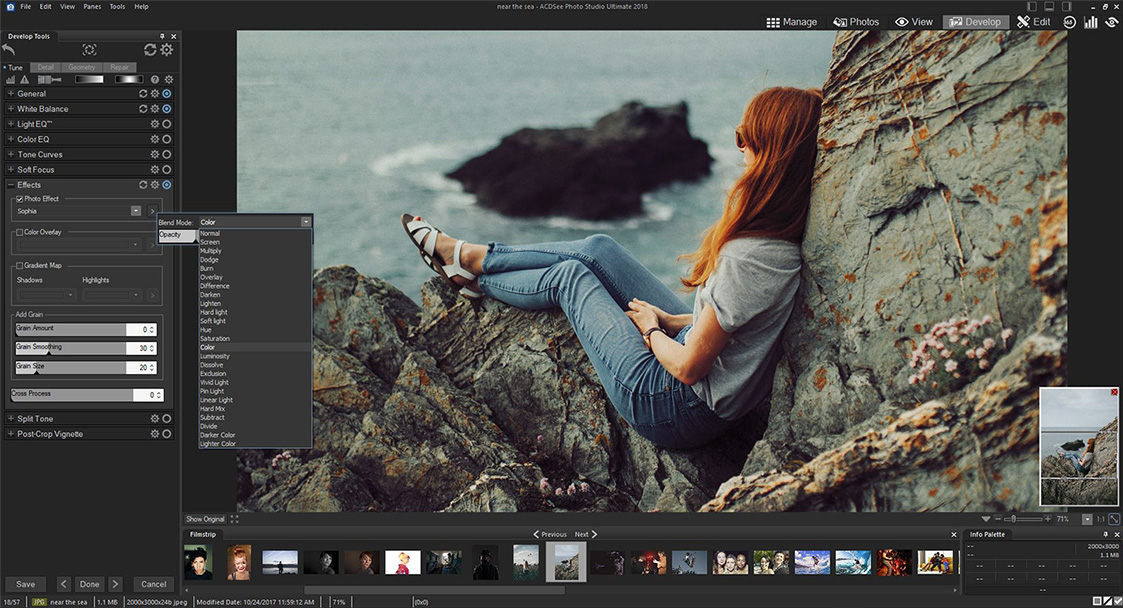
Task: Uncheck the Photo Effect checkbox
Action: pos(19,198)
